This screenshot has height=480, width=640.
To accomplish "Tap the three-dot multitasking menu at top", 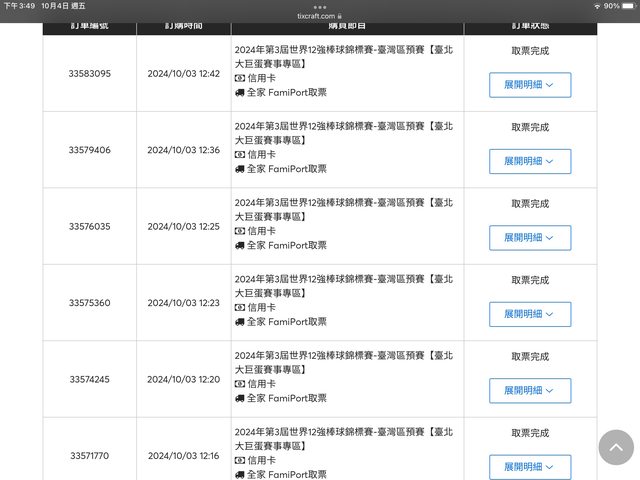I will (x=320, y=6).
